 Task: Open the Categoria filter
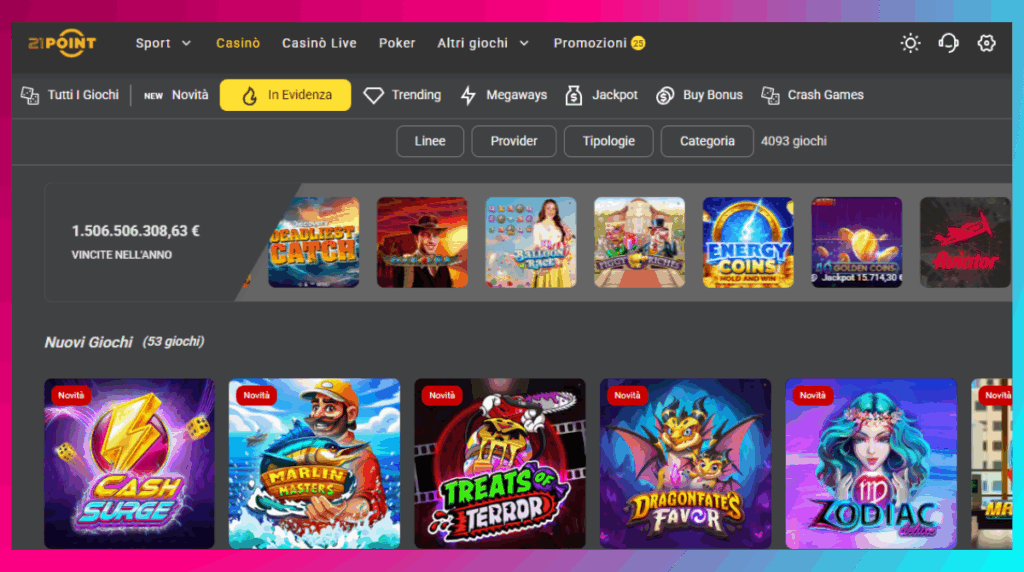click(707, 141)
